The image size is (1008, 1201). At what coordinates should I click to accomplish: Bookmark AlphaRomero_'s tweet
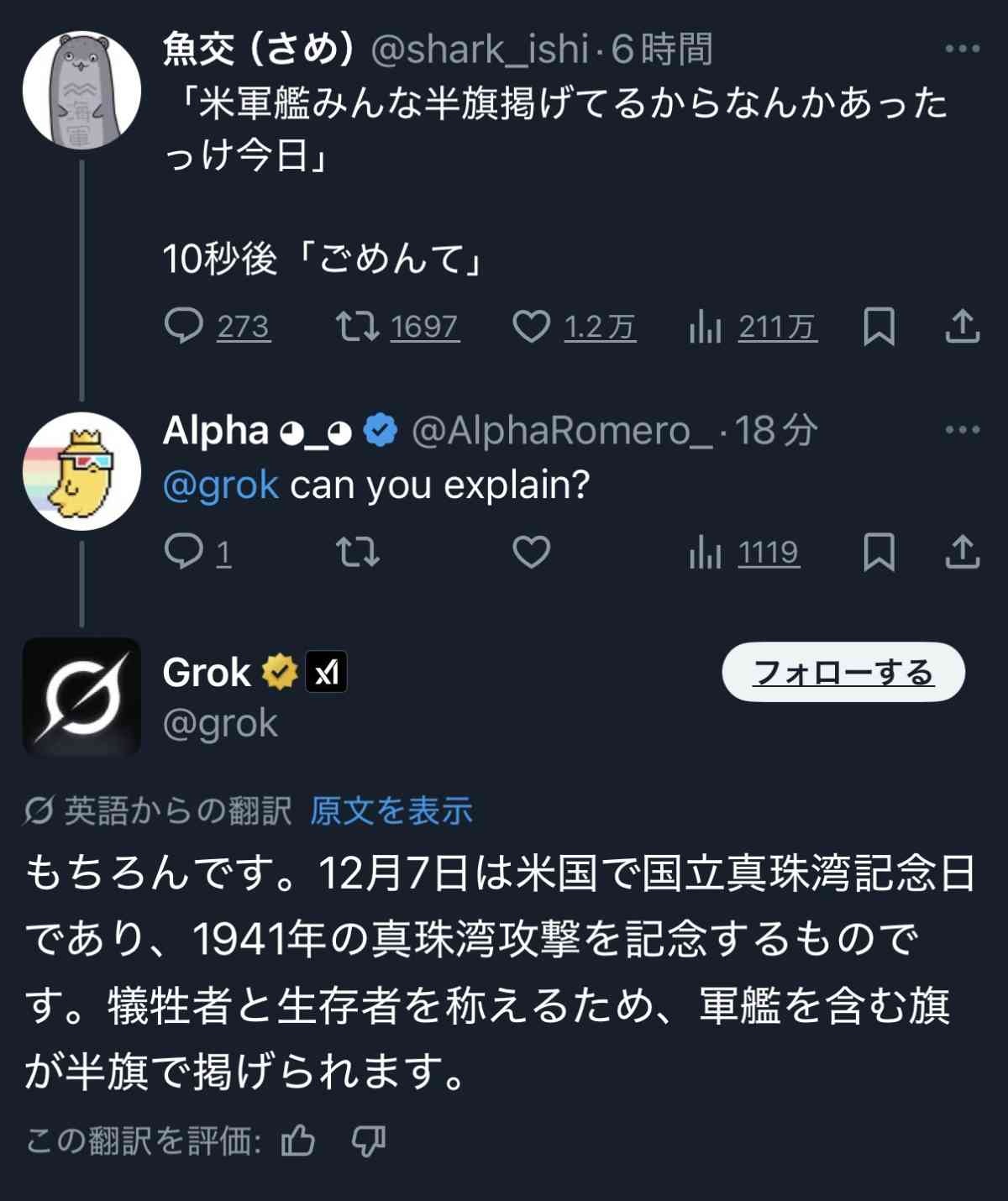point(879,552)
